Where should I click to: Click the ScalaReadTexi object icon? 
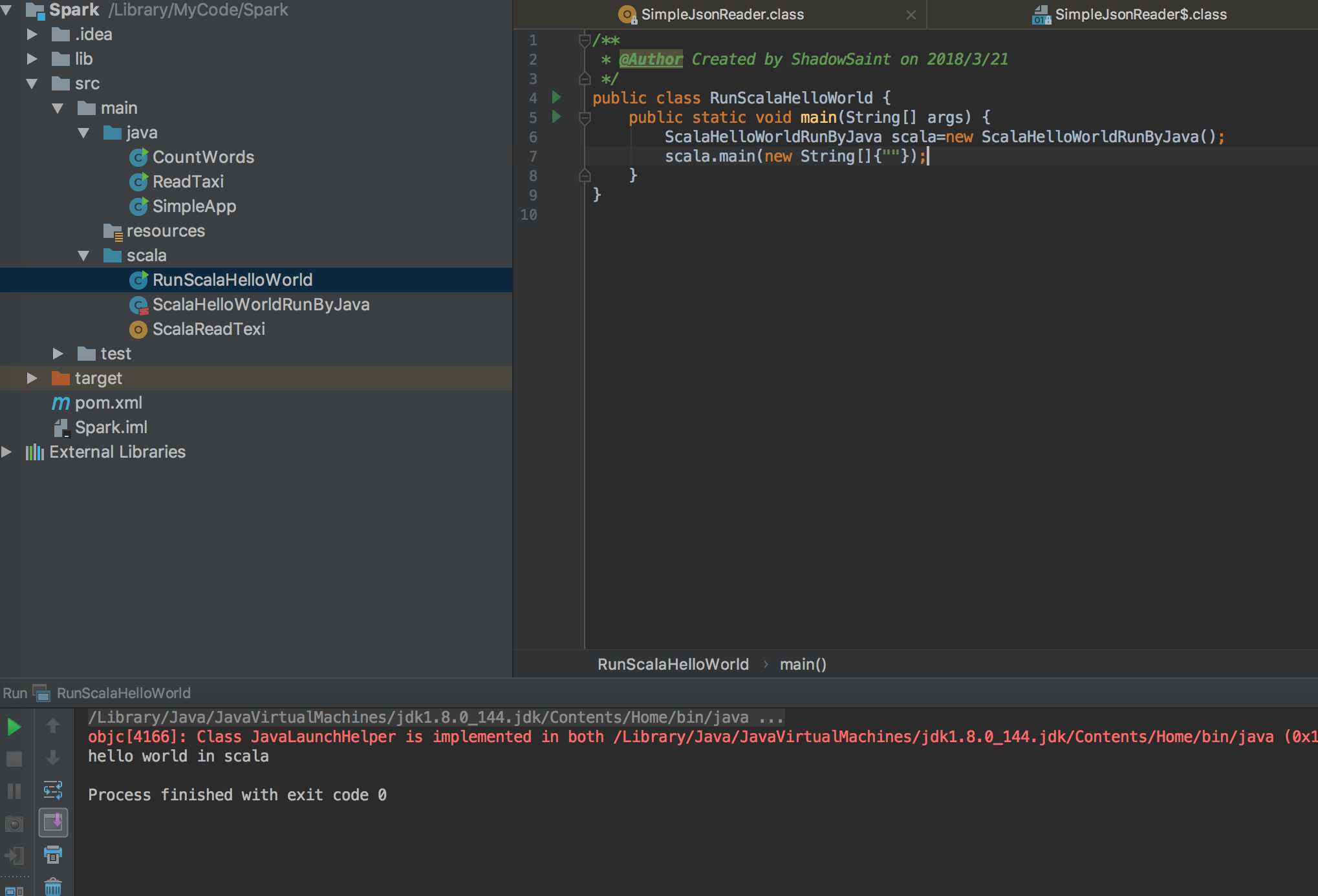[138, 329]
